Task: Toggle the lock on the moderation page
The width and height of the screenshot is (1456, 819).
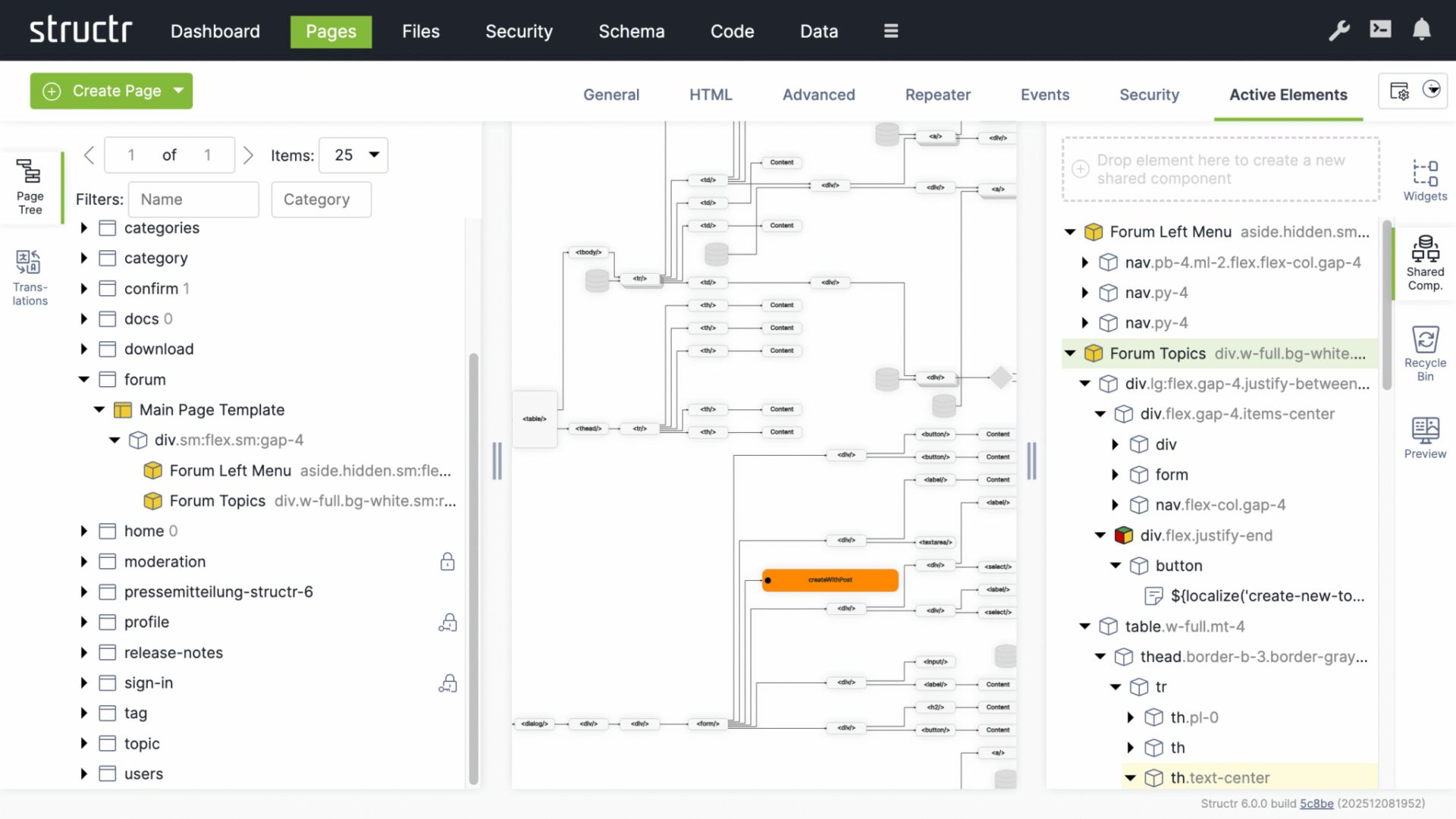Action: [448, 561]
